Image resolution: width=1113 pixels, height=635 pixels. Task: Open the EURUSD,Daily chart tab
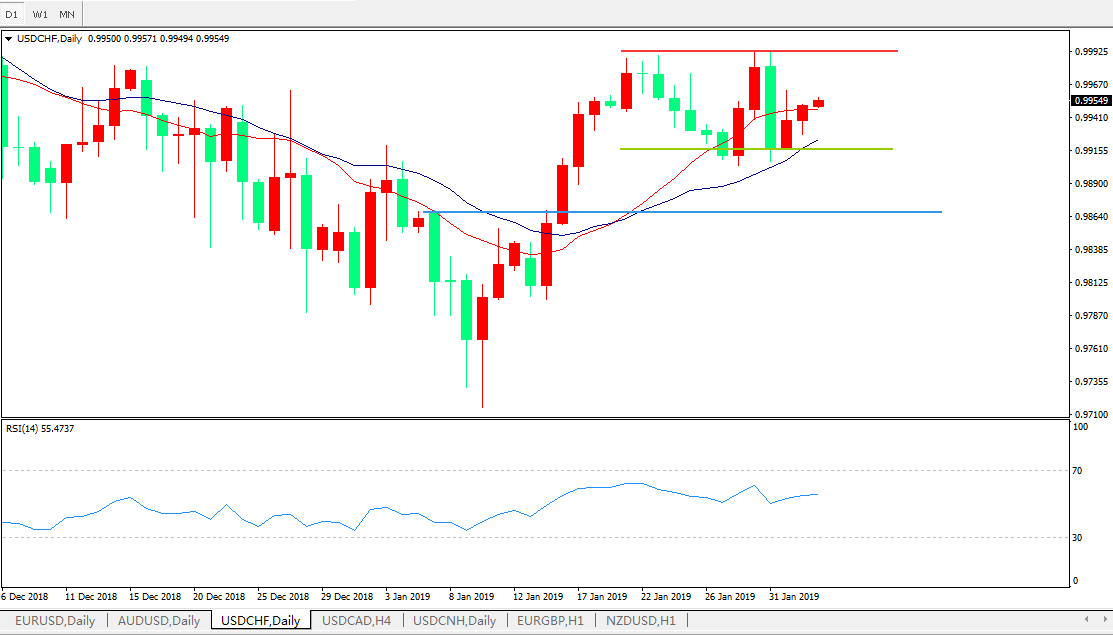tap(54, 621)
